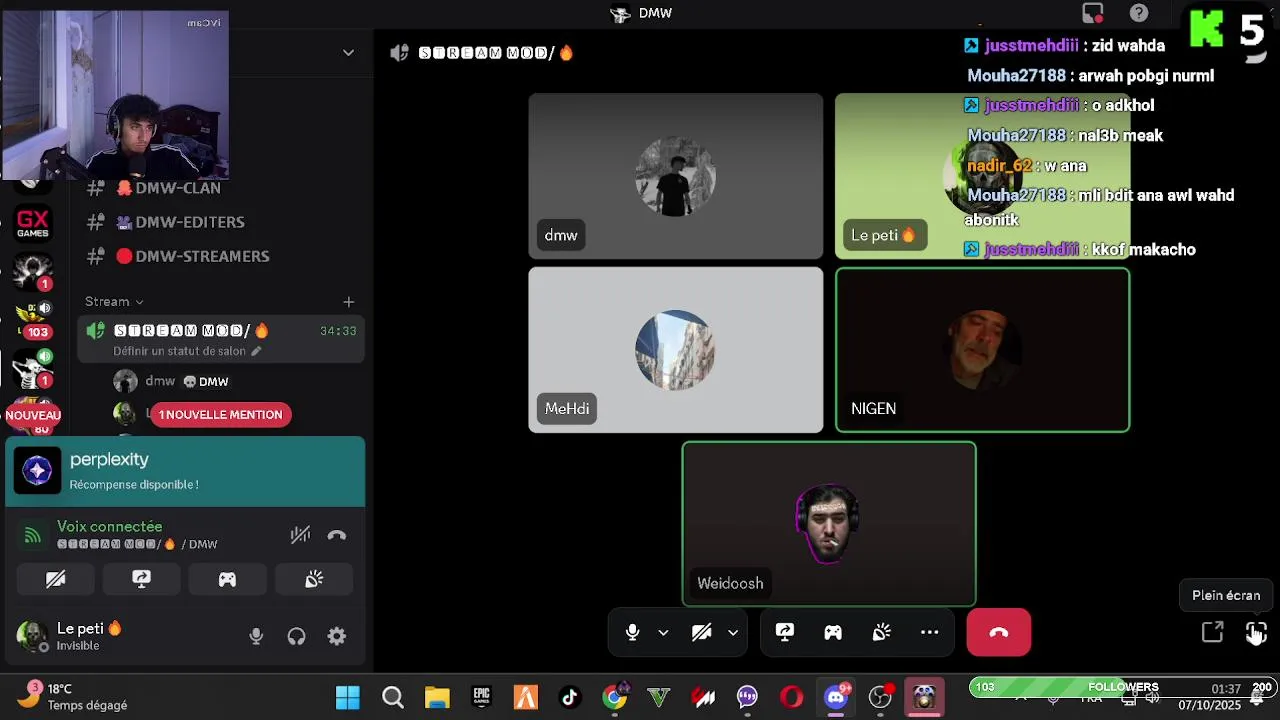Viewport: 1280px width, 720px height.
Task: Expand the server header dropdown chevron
Action: pos(348,53)
